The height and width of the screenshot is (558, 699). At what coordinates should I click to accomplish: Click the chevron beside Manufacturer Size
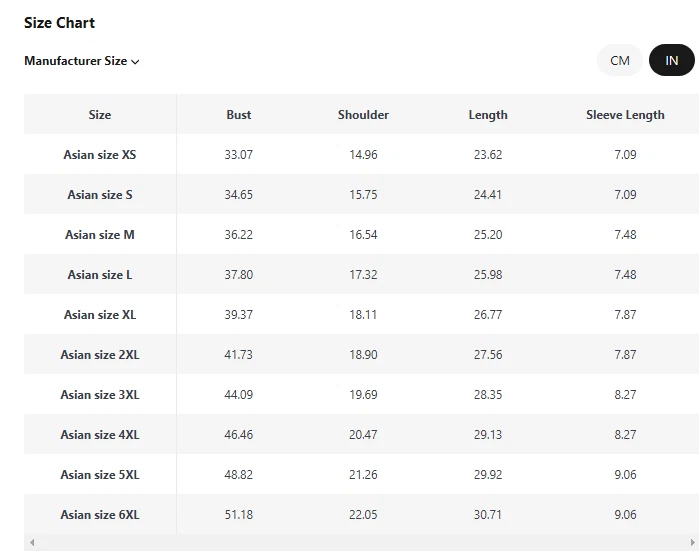tap(135, 62)
